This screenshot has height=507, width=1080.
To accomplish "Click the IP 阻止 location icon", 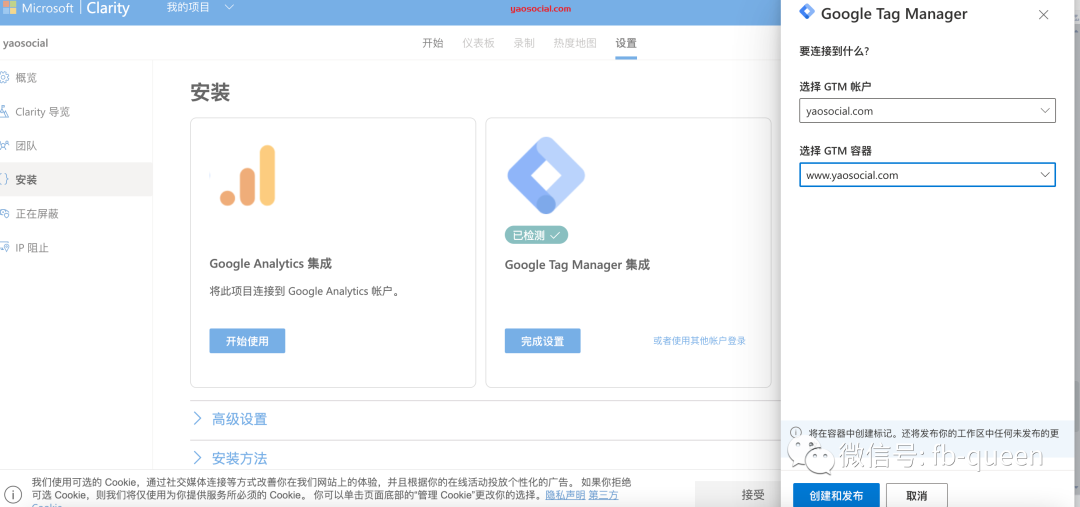I will coord(5,248).
